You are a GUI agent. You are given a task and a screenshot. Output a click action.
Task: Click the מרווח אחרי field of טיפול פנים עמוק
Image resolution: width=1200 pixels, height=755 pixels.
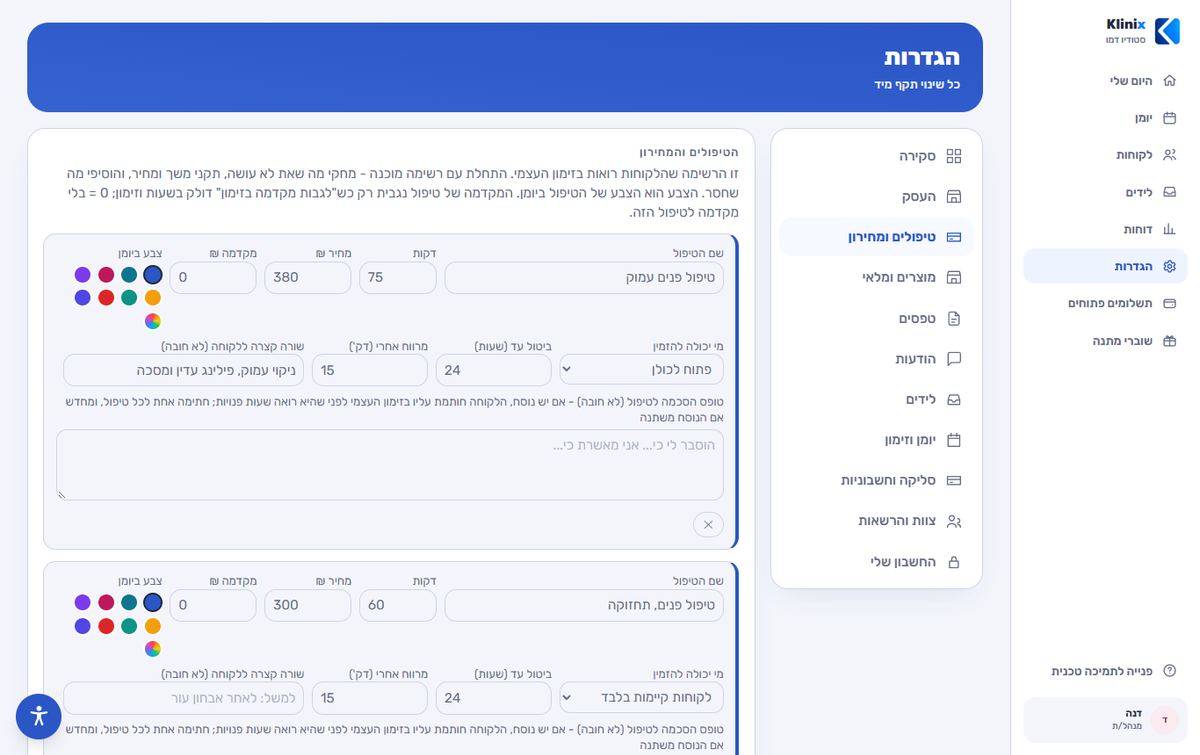(x=370, y=370)
